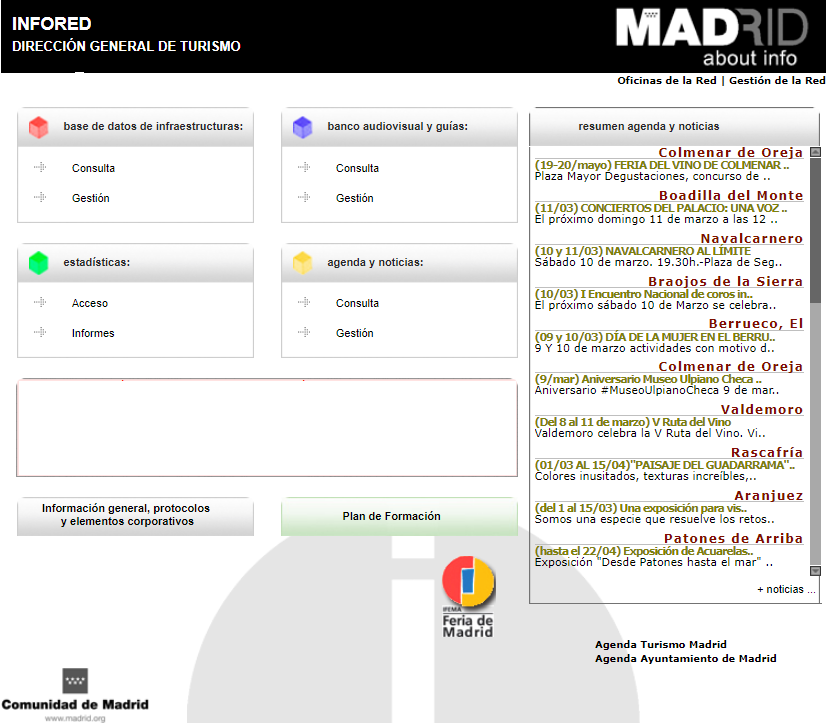Click bullet icon beside estadísticas Informes
Screen dimensions: 840x727
click(x=40, y=333)
